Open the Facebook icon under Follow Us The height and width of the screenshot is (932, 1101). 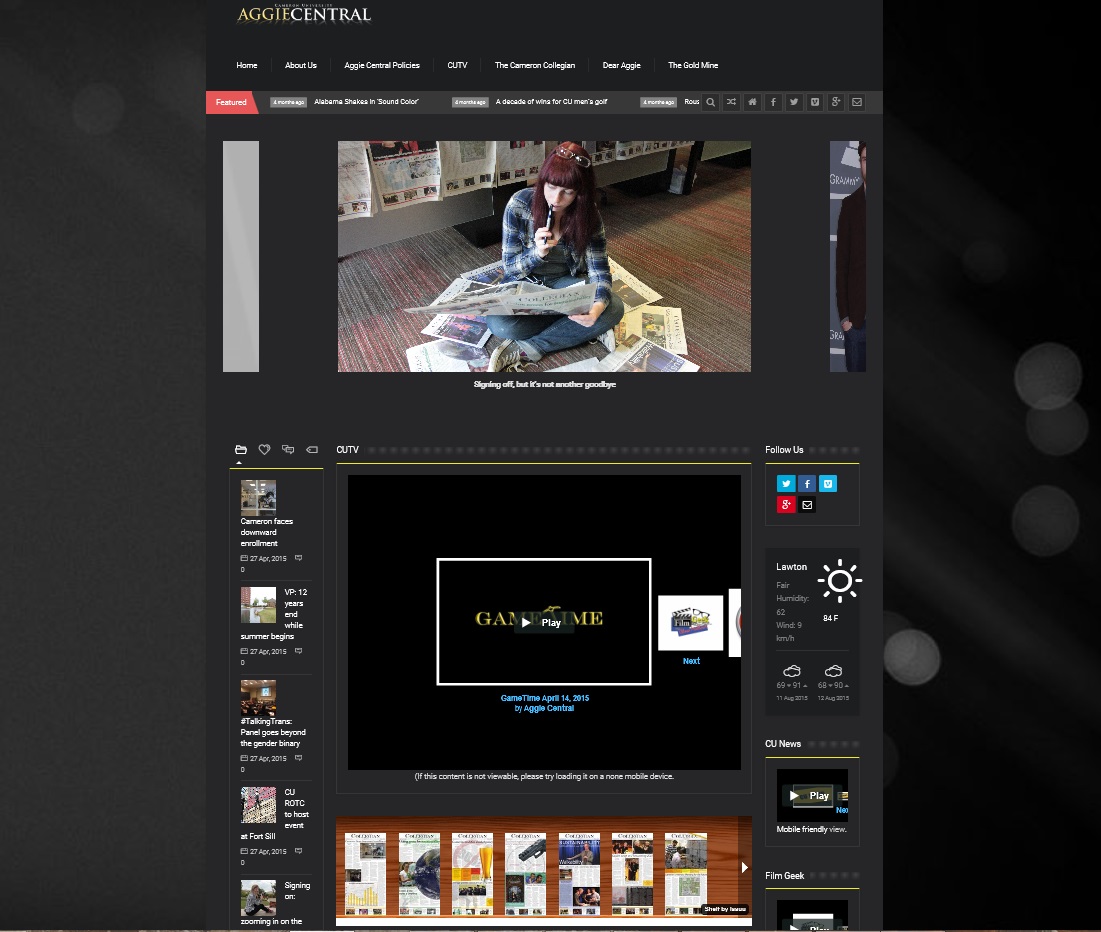(x=807, y=484)
